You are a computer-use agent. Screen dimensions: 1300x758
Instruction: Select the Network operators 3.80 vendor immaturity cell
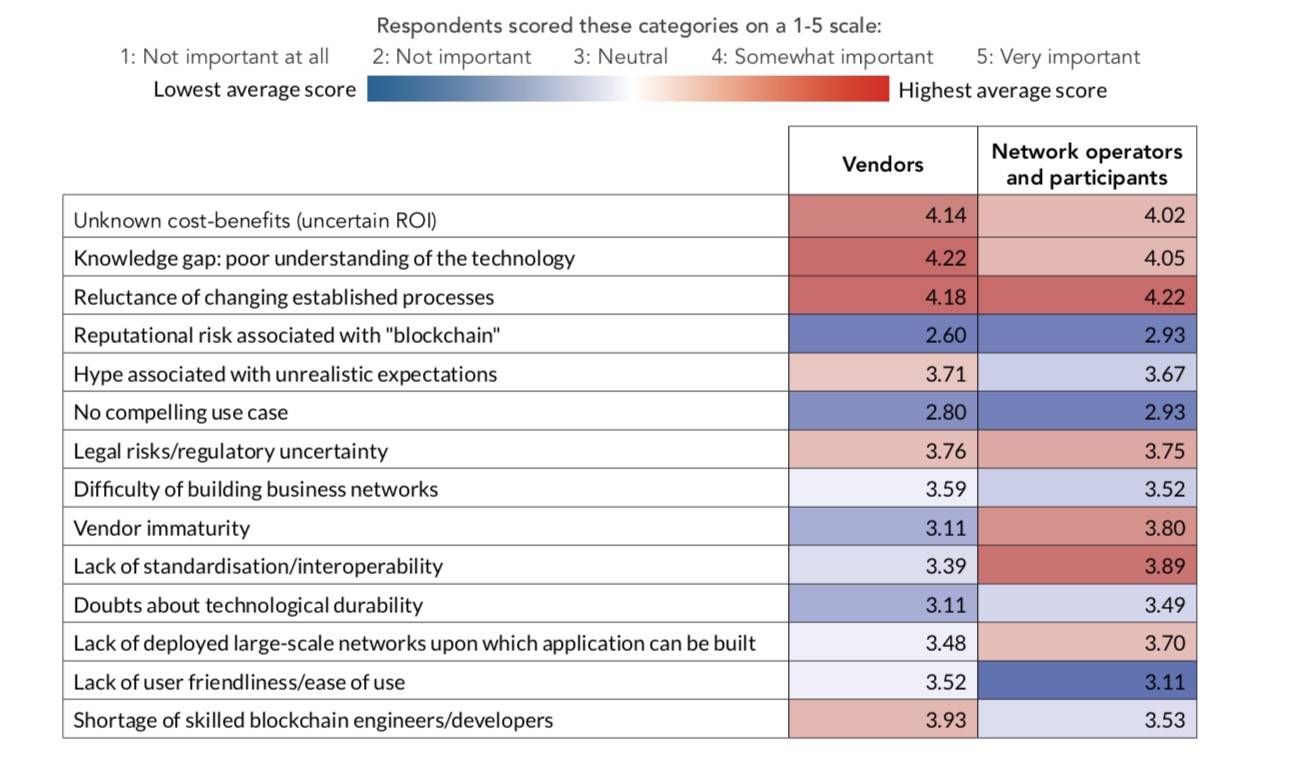point(1087,528)
